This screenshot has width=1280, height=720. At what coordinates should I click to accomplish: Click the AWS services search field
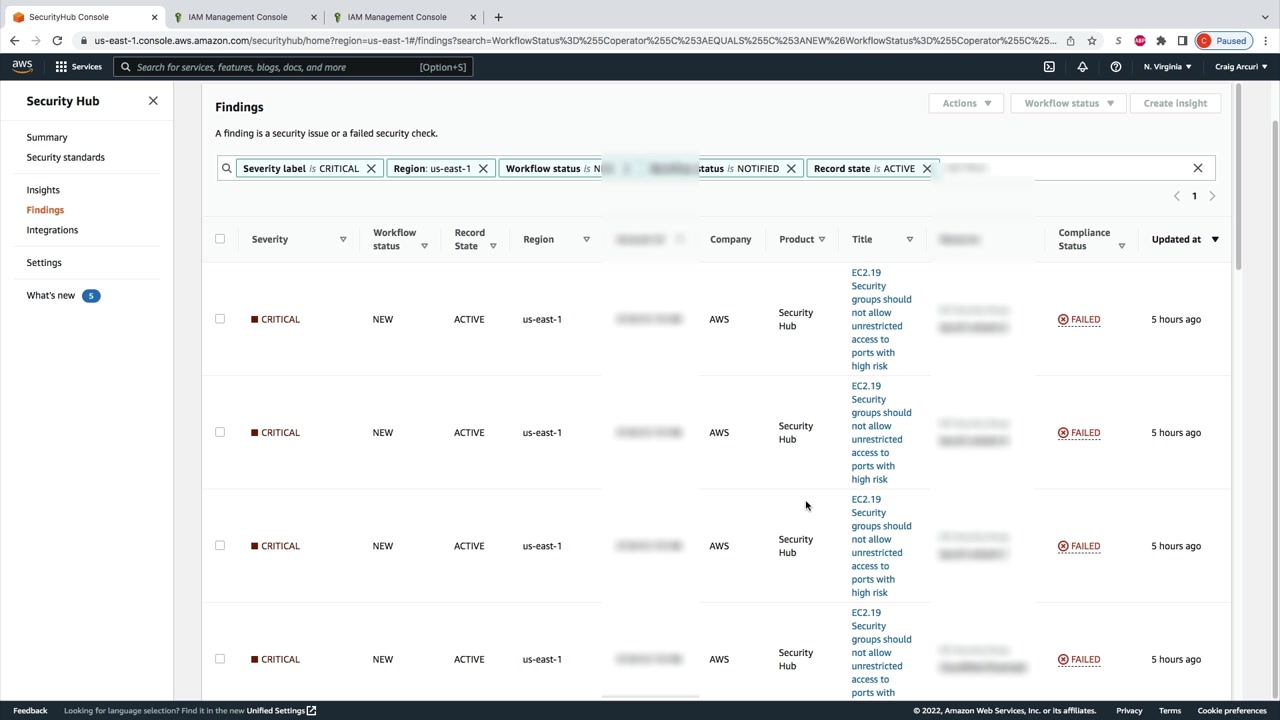(292, 67)
